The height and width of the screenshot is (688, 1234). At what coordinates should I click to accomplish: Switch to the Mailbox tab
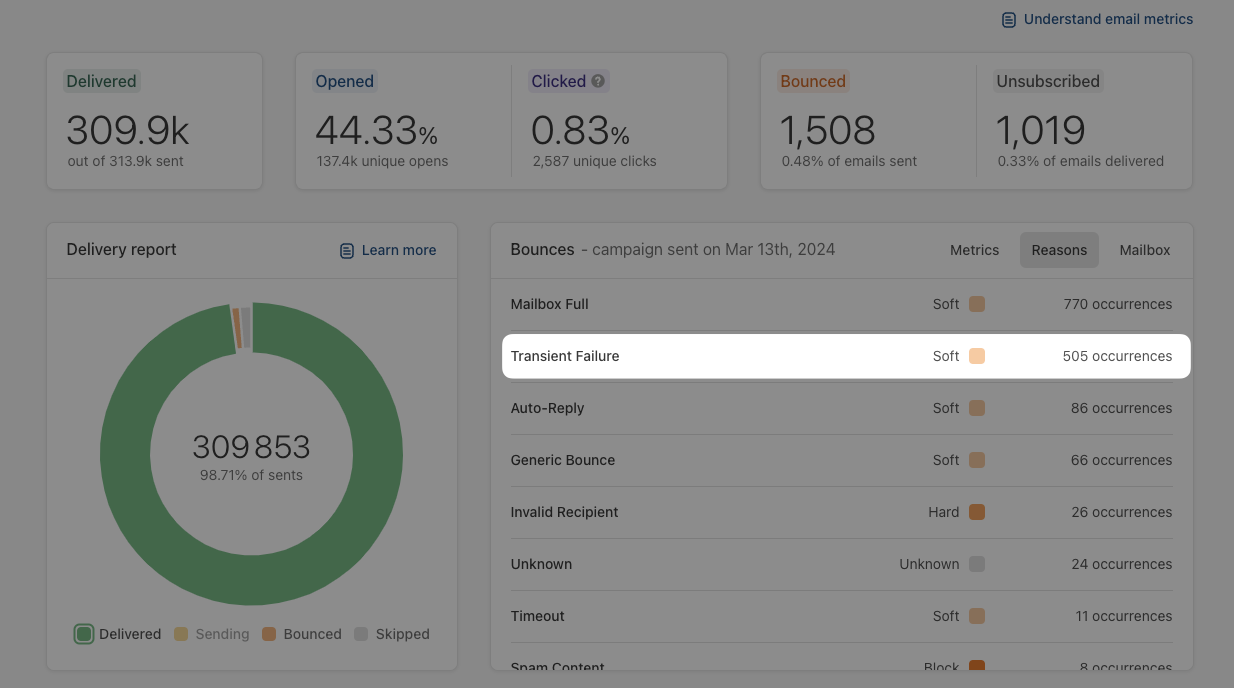point(1144,250)
